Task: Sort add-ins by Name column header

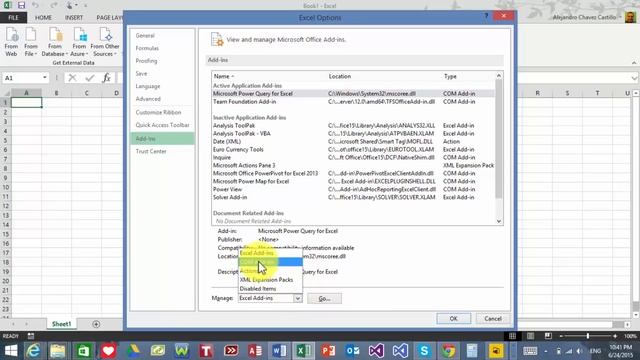Action: (x=224, y=76)
